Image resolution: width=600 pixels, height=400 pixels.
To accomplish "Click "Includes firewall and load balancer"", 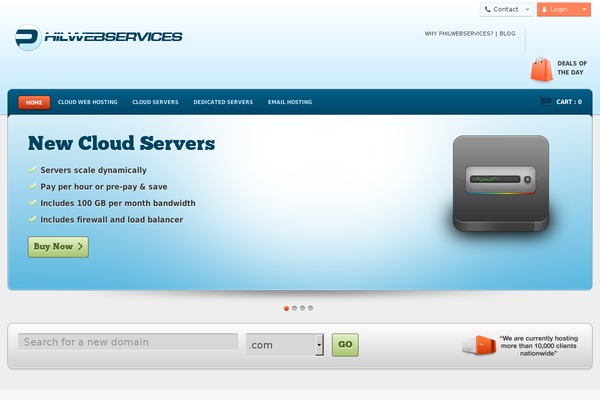I will [x=112, y=220].
